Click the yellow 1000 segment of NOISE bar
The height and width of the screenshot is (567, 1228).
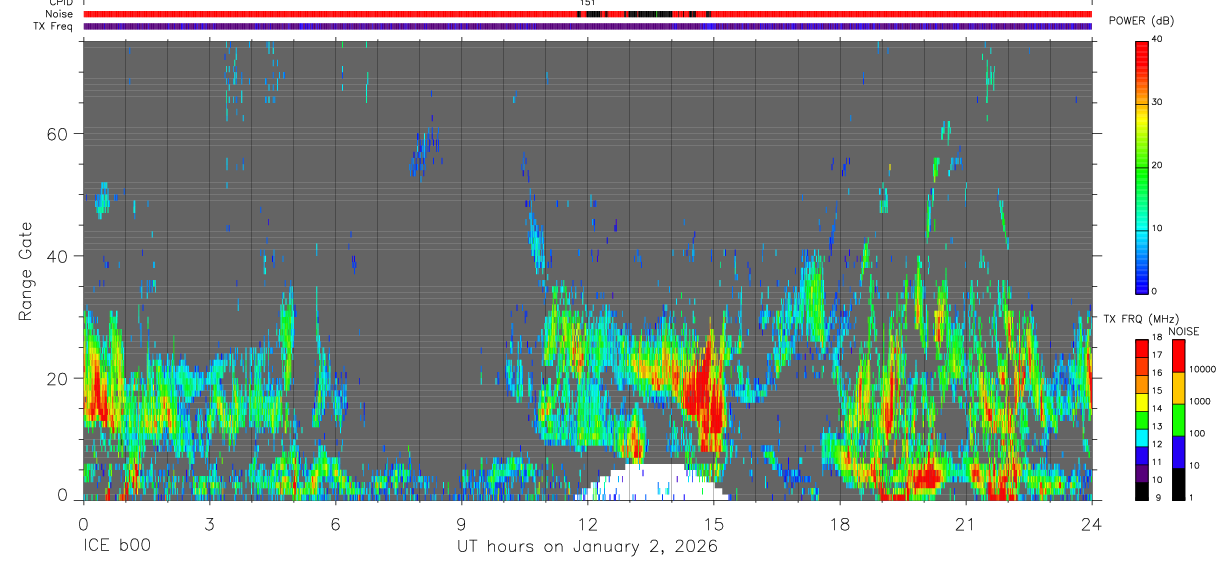click(x=1178, y=388)
